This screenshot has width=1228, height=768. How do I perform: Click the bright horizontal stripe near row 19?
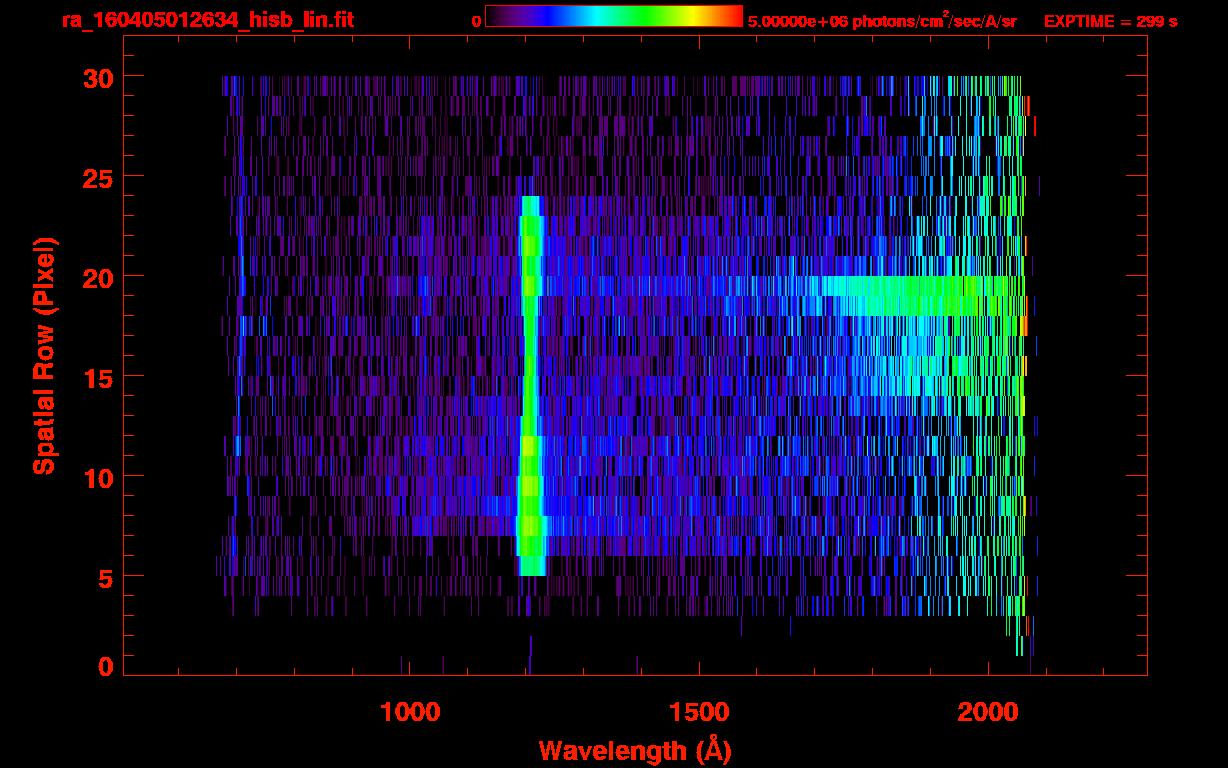click(x=920, y=296)
